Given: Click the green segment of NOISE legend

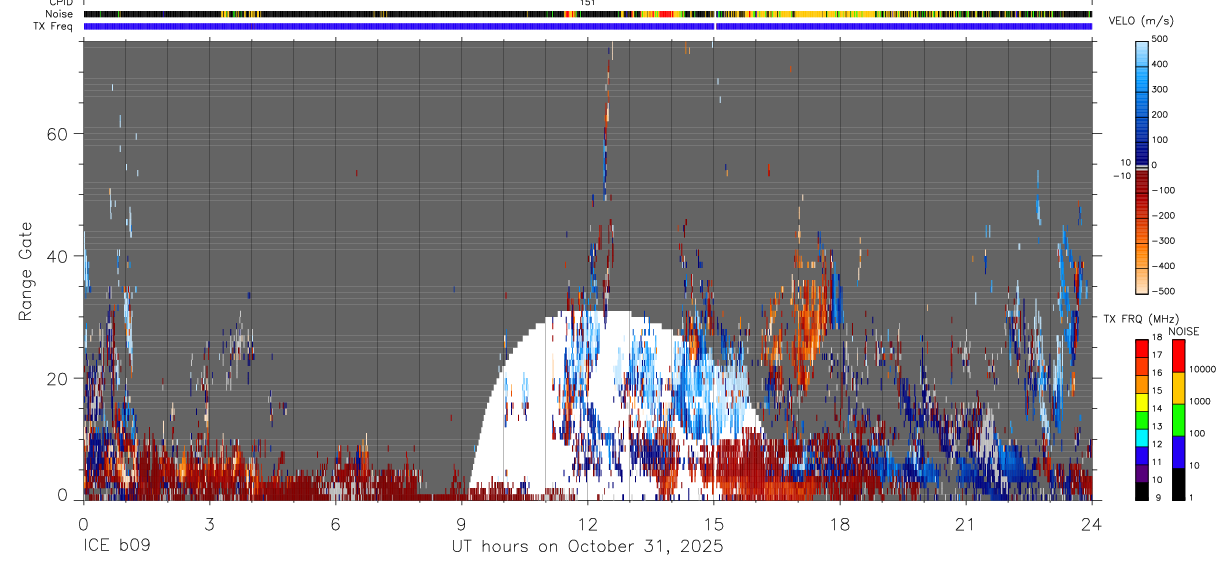Looking at the screenshot, I should (1179, 420).
